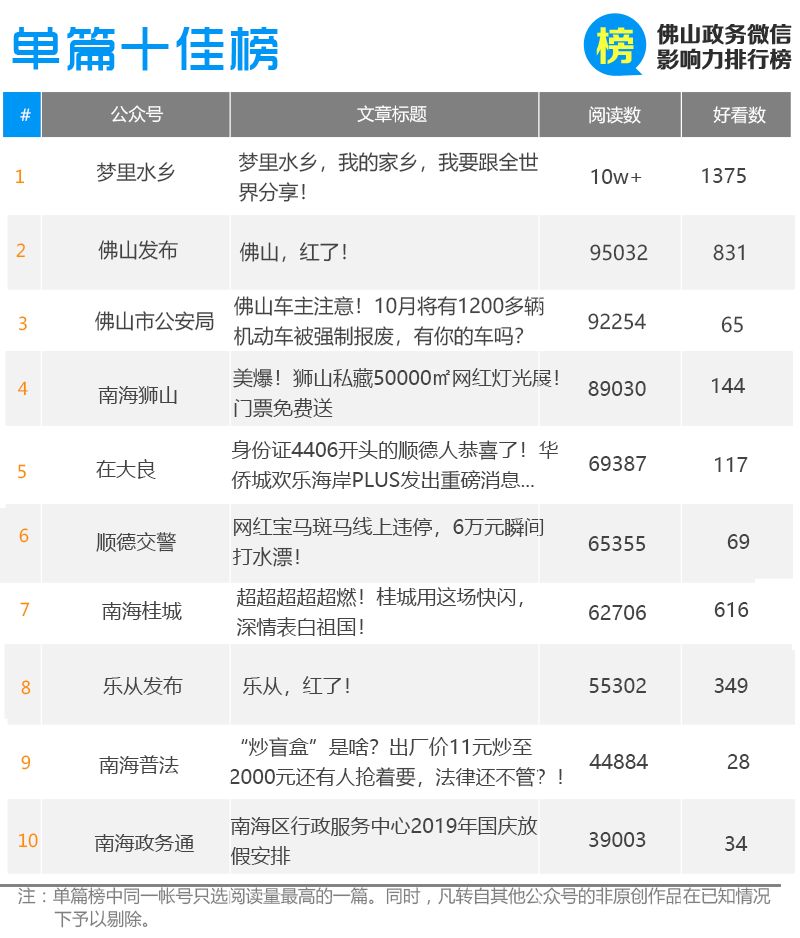Open the 梦里水乡 account name
This screenshot has width=800, height=938.
[136, 173]
